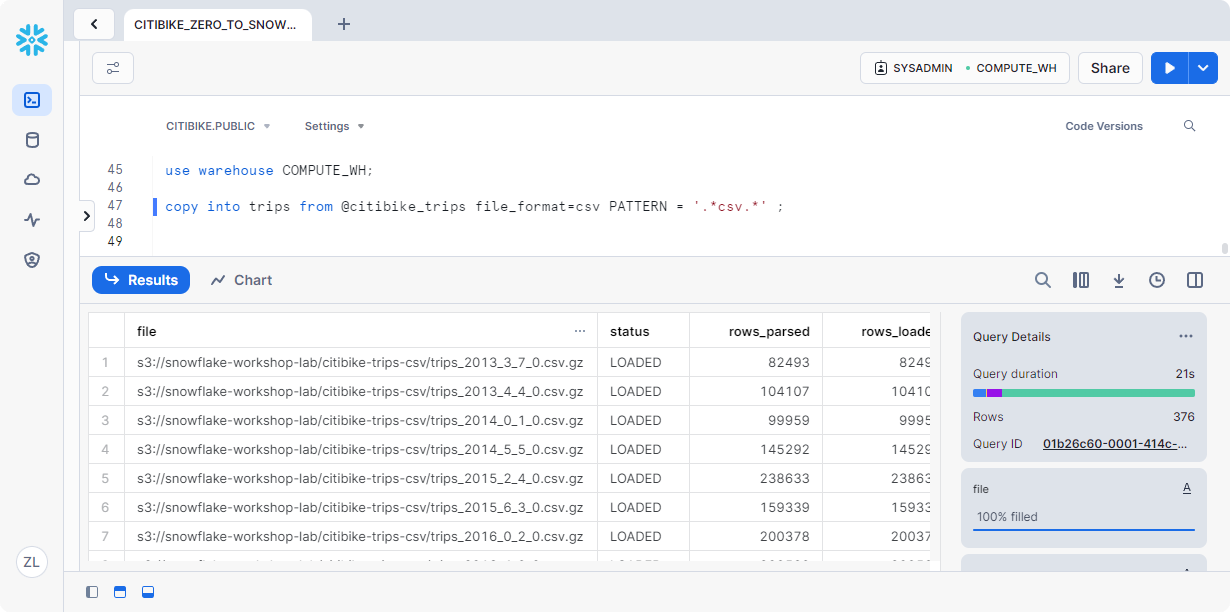This screenshot has width=1230, height=612.
Task: Open the run options dropdown arrow
Action: tap(1203, 68)
